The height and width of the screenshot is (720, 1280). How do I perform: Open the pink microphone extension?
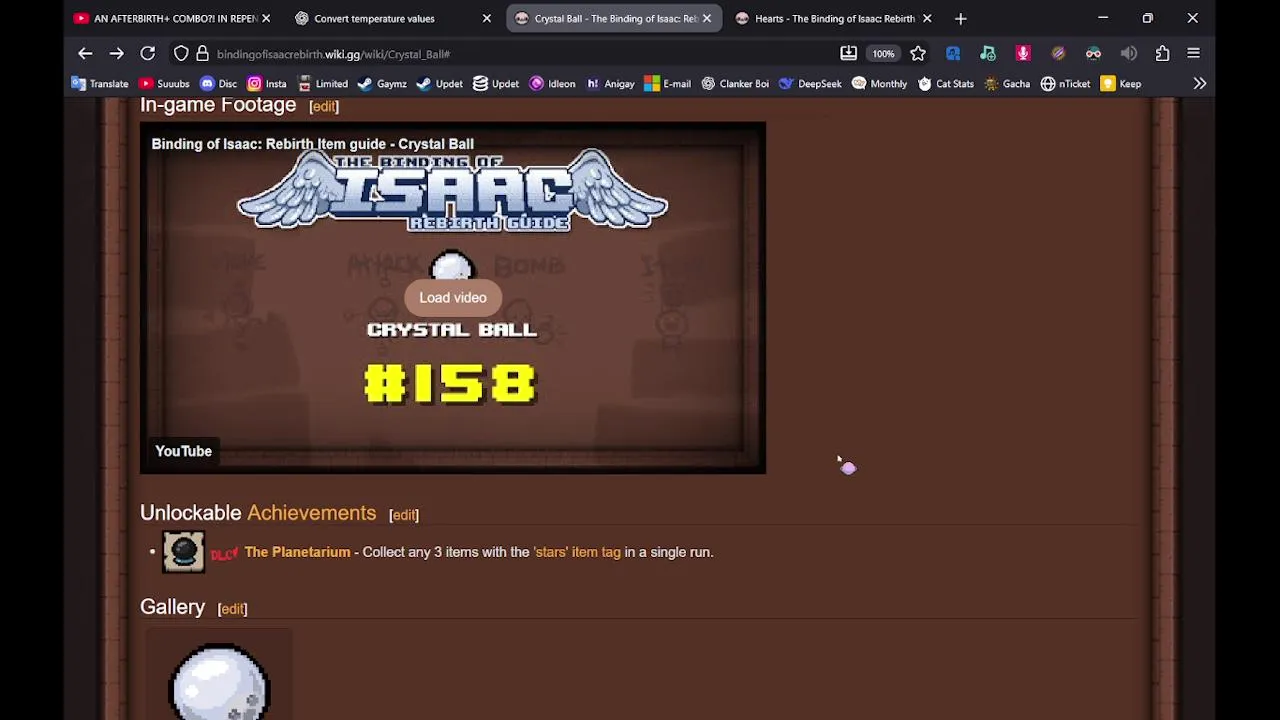pyautogui.click(x=1023, y=53)
